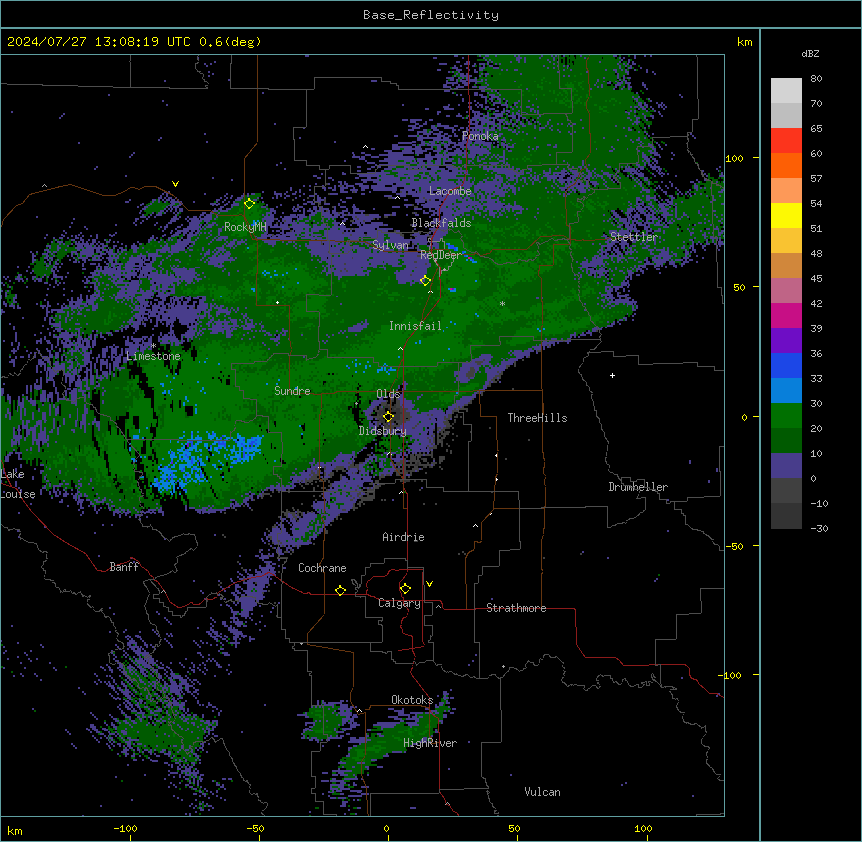Select the Drumheller label
Screen dimensions: 862x842
pyautogui.click(x=638, y=487)
